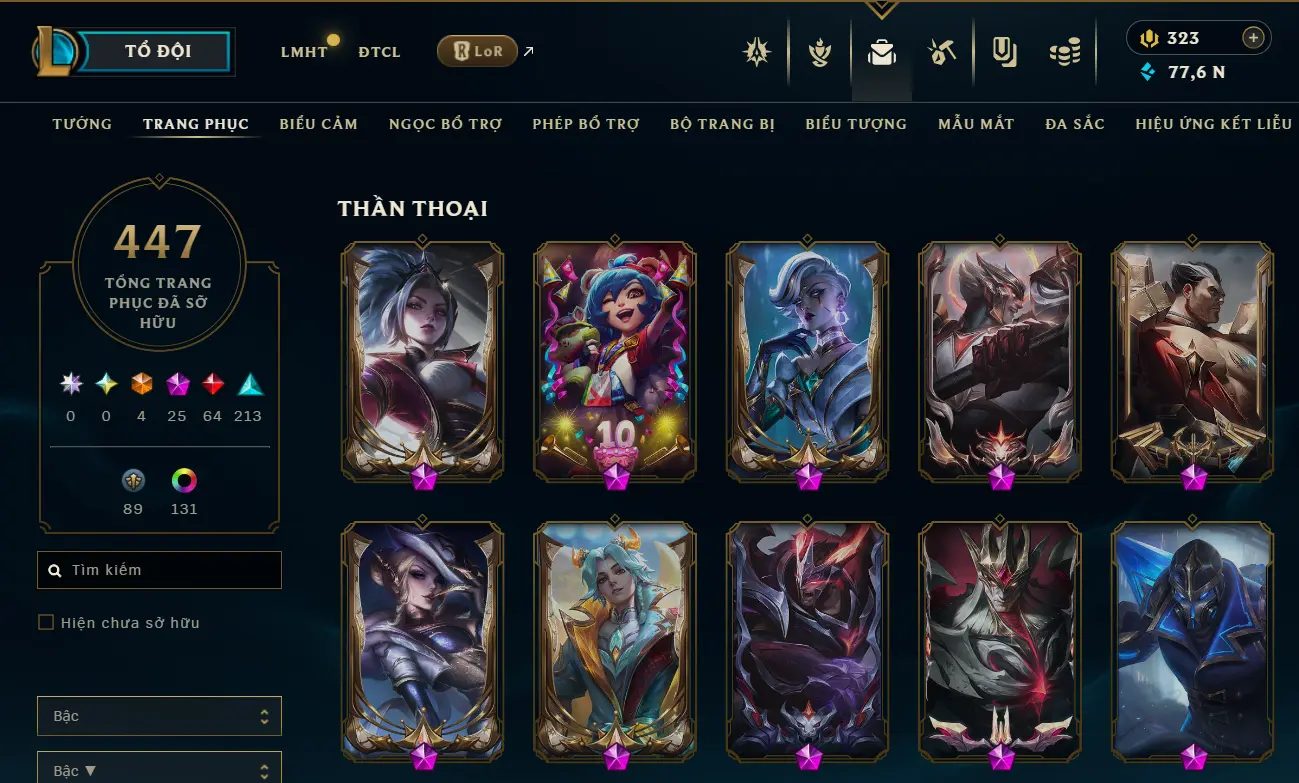The image size is (1299, 783).
Task: Enable the Hiện chưa sở hữu checkbox
Action: coord(46,622)
